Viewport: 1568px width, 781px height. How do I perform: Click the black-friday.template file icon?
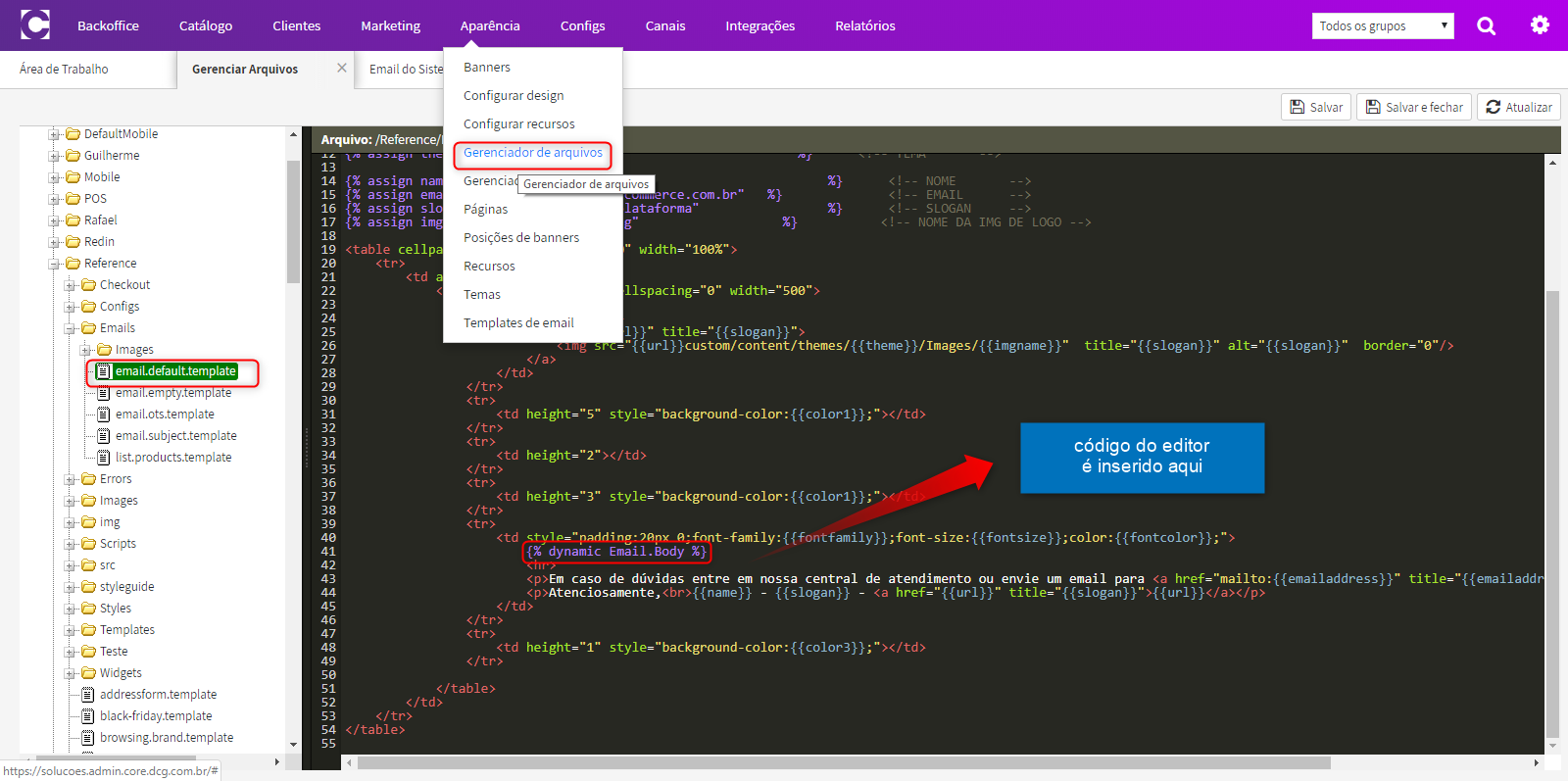pyautogui.click(x=87, y=716)
